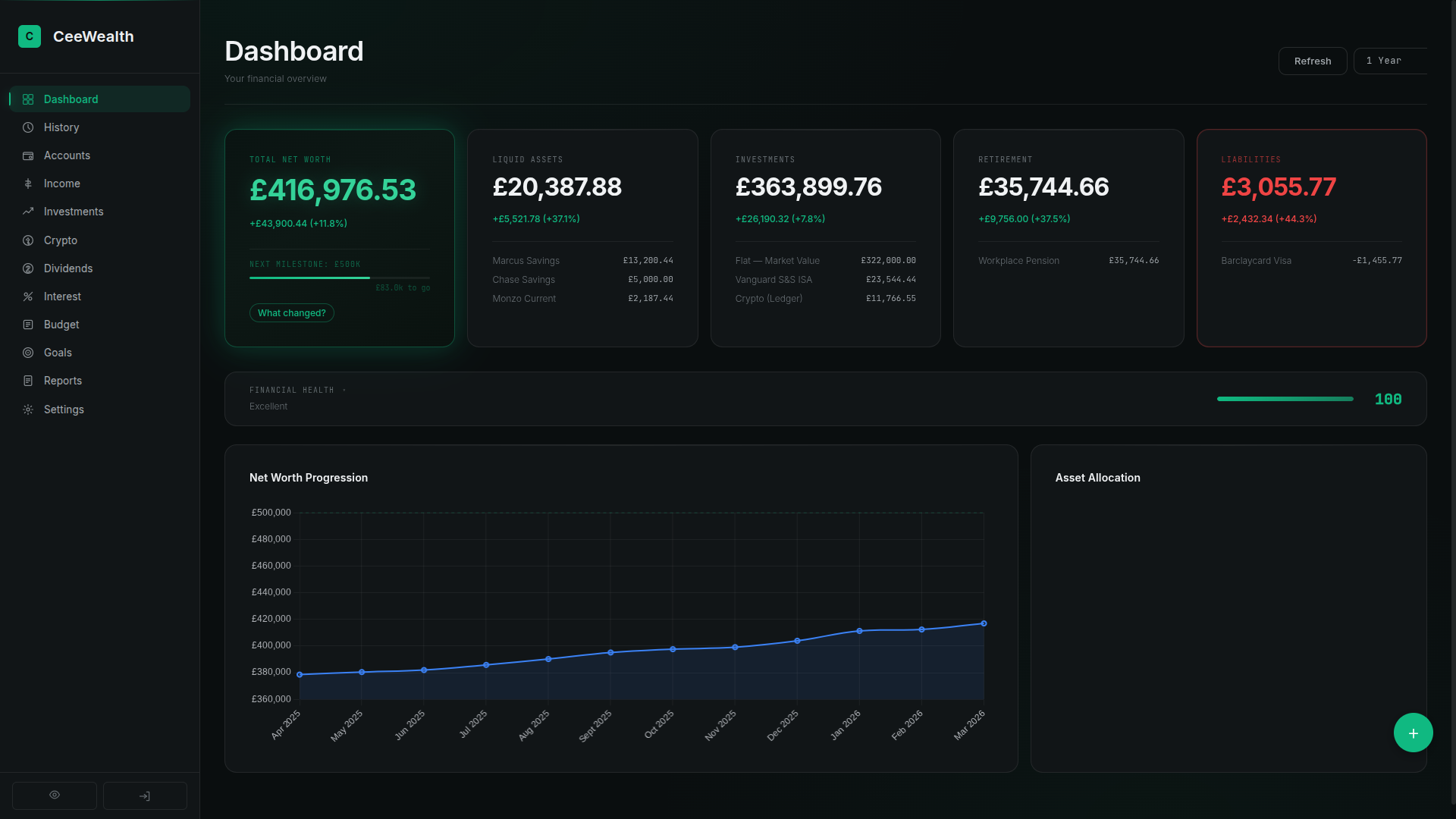The image size is (1456, 819).
Task: Click the green plus floating action button
Action: pyautogui.click(x=1413, y=733)
